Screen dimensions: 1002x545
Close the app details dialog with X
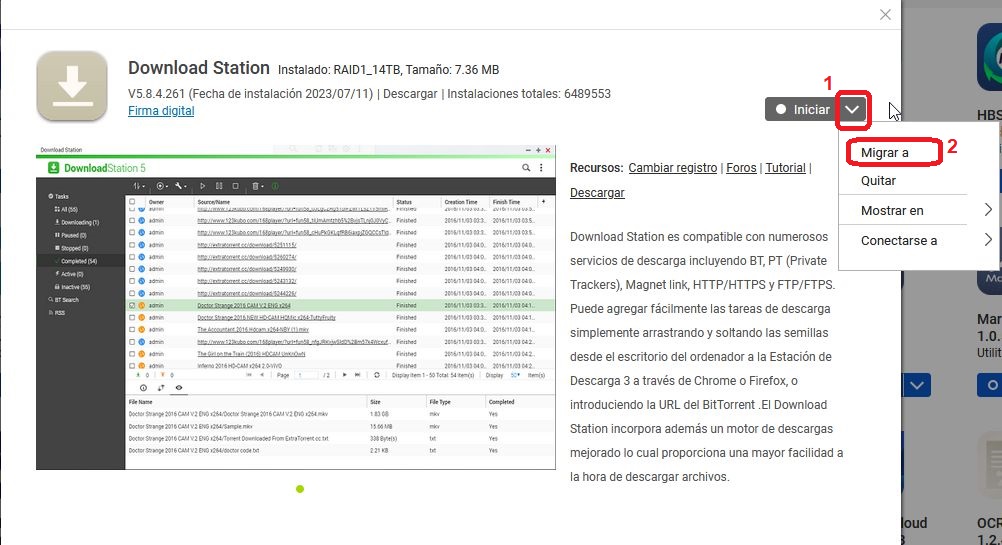coord(885,14)
